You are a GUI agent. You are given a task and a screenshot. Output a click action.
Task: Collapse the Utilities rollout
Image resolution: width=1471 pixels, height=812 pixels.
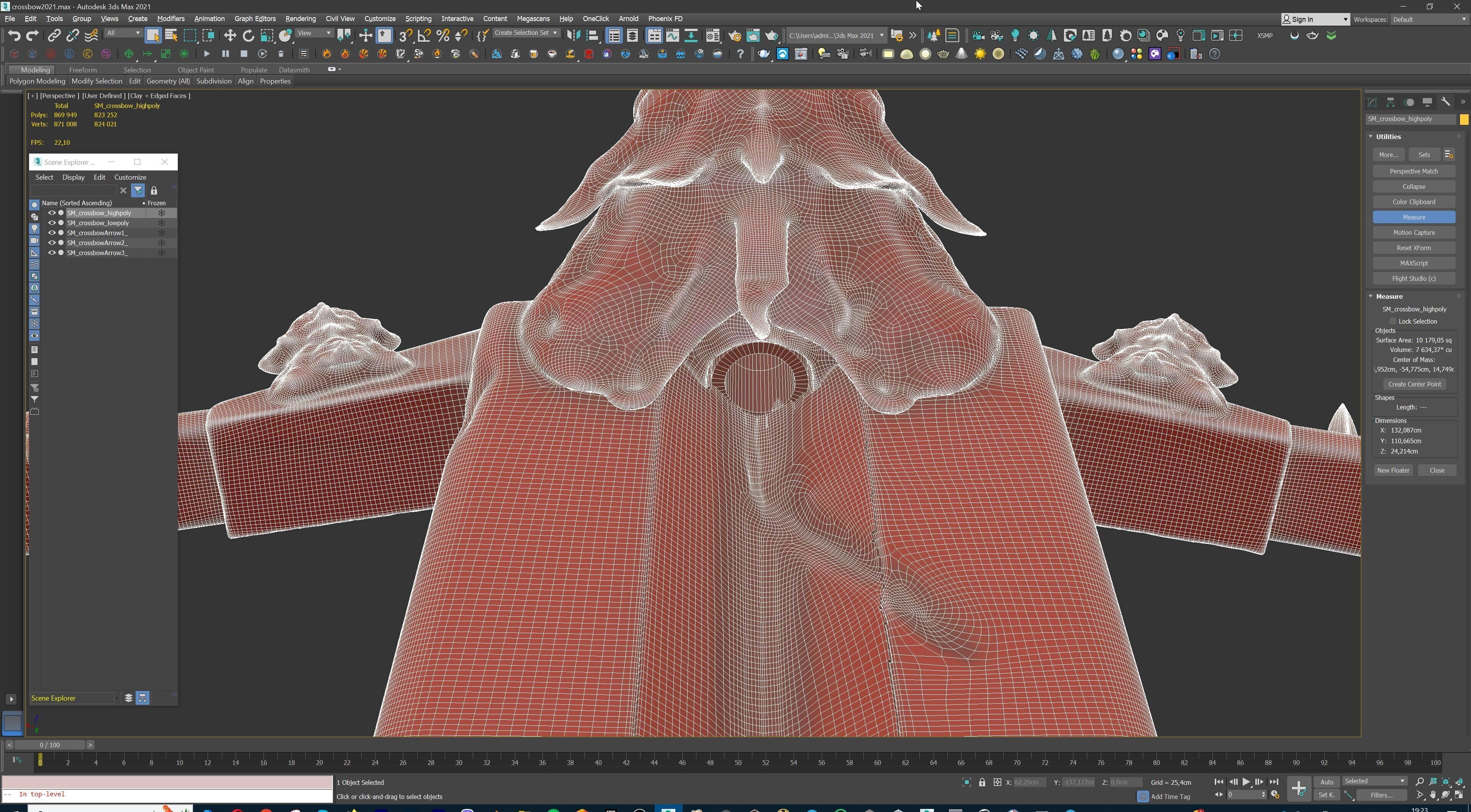tap(1387, 136)
